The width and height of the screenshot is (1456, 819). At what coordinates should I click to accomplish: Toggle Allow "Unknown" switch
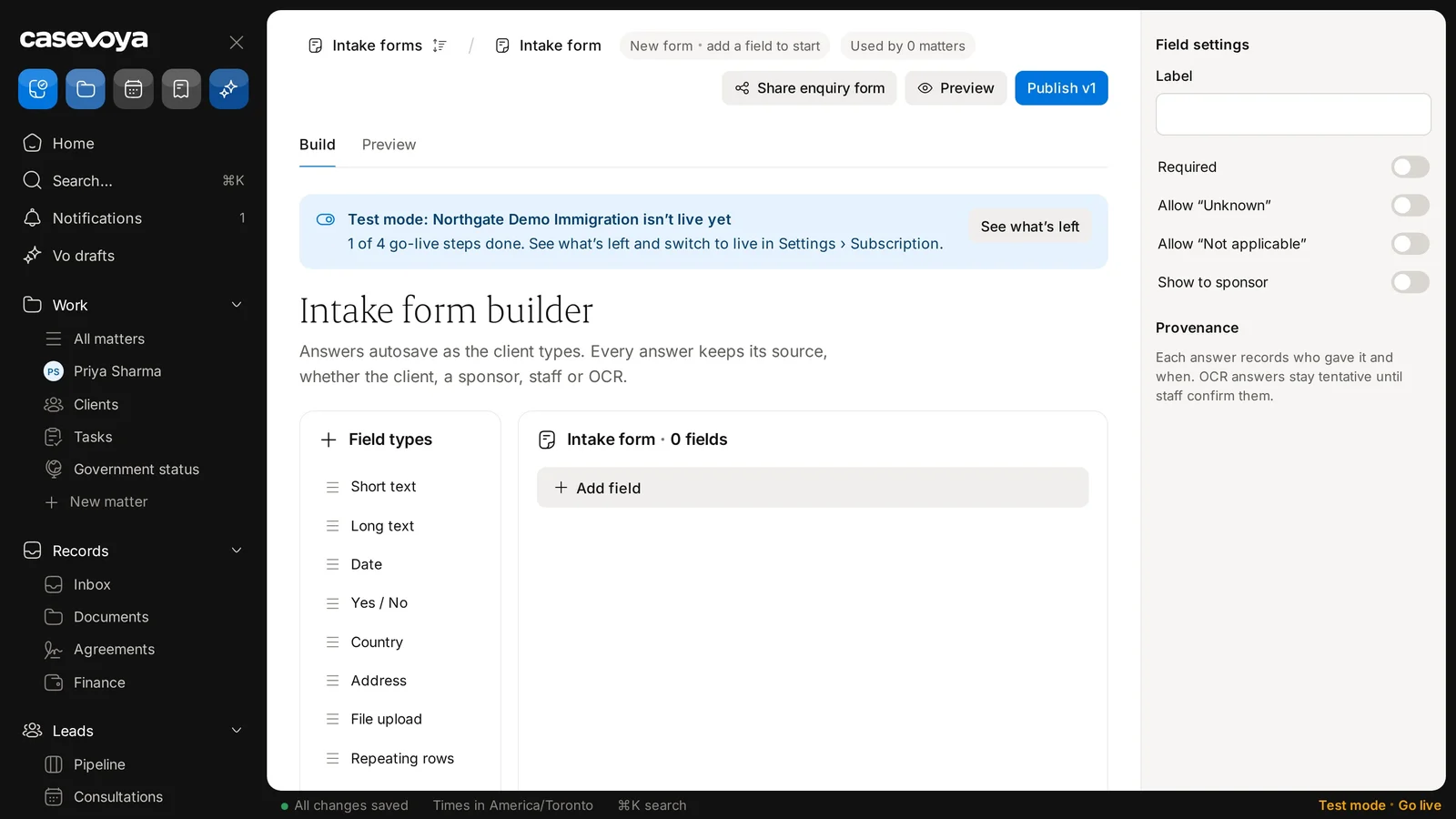[1410, 206]
